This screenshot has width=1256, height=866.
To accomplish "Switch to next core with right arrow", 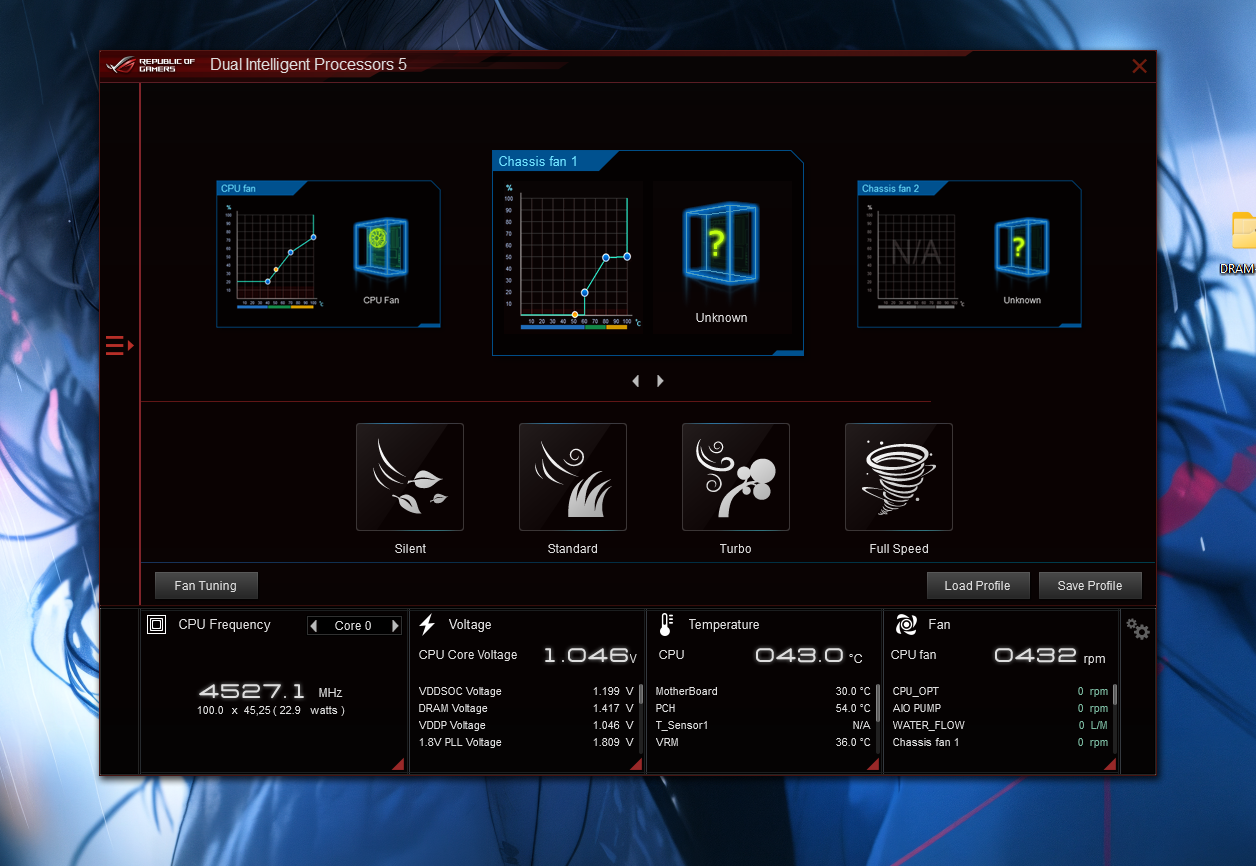I will [395, 626].
